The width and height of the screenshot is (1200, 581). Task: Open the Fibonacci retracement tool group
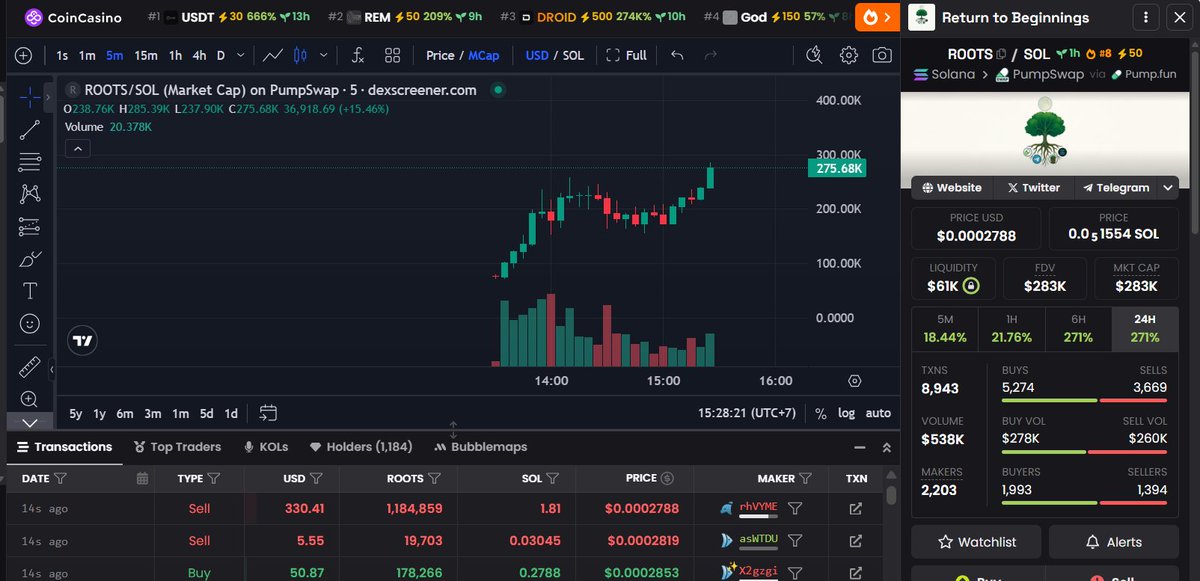tap(29, 161)
